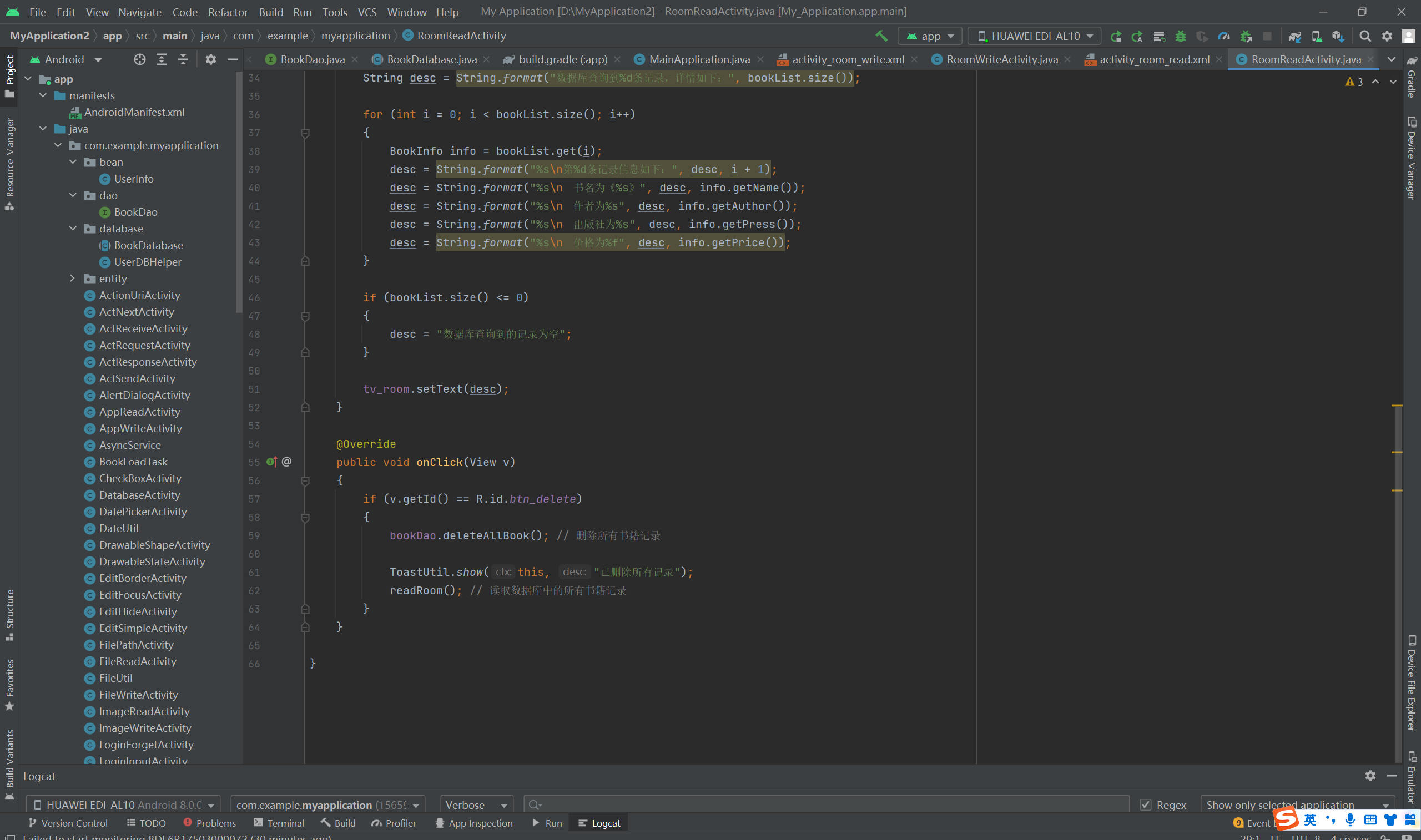Open the HUAWEI EDI-AL10 device dropdown in toolbar
Screen dimensions: 1421x840
1034,36
